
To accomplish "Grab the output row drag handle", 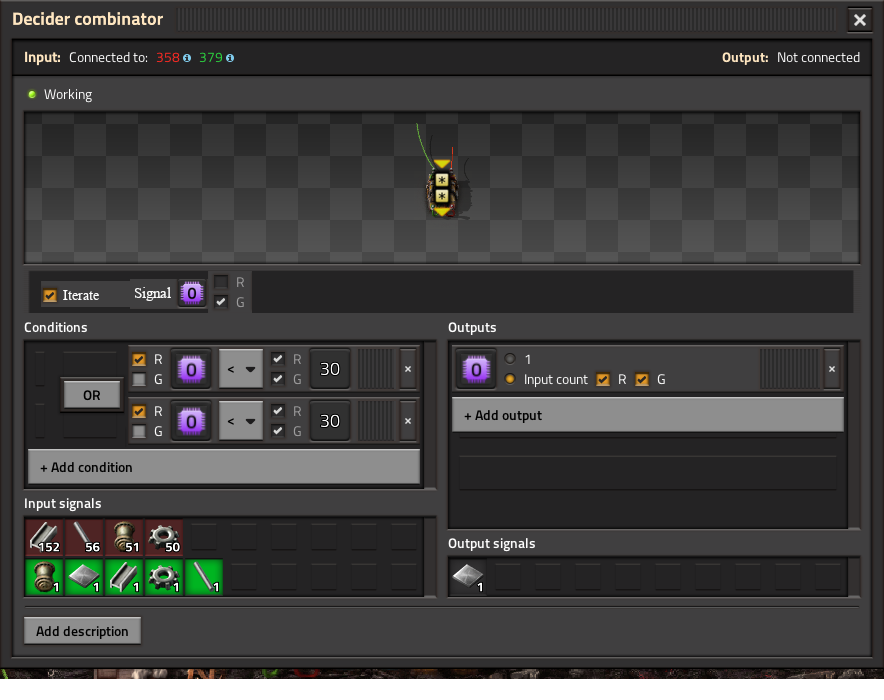I will point(789,369).
